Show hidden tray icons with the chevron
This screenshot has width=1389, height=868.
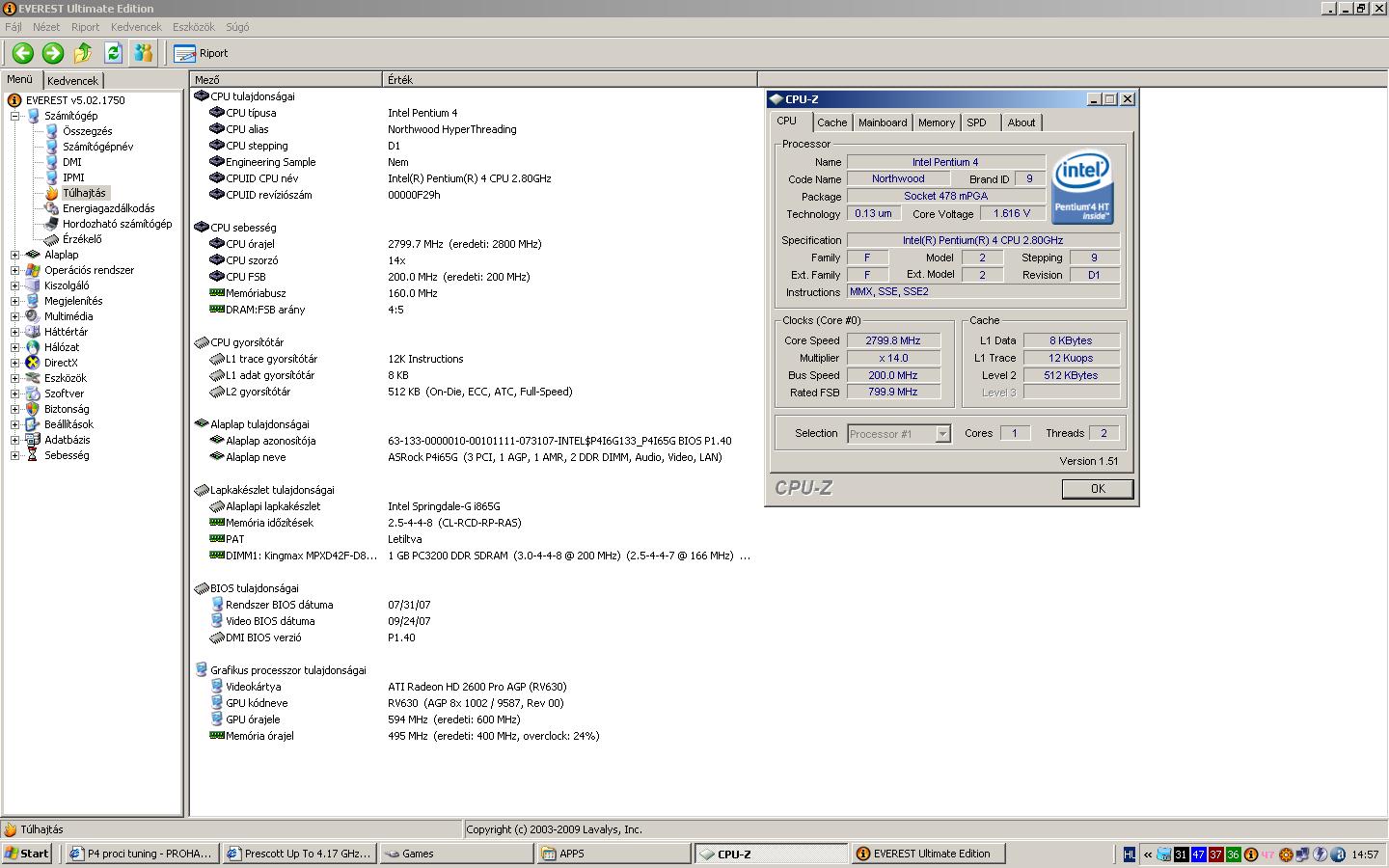[x=1148, y=854]
